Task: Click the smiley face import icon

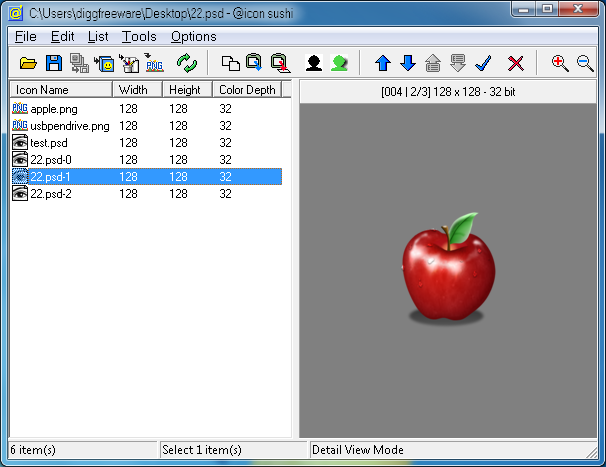Action: 104,63
